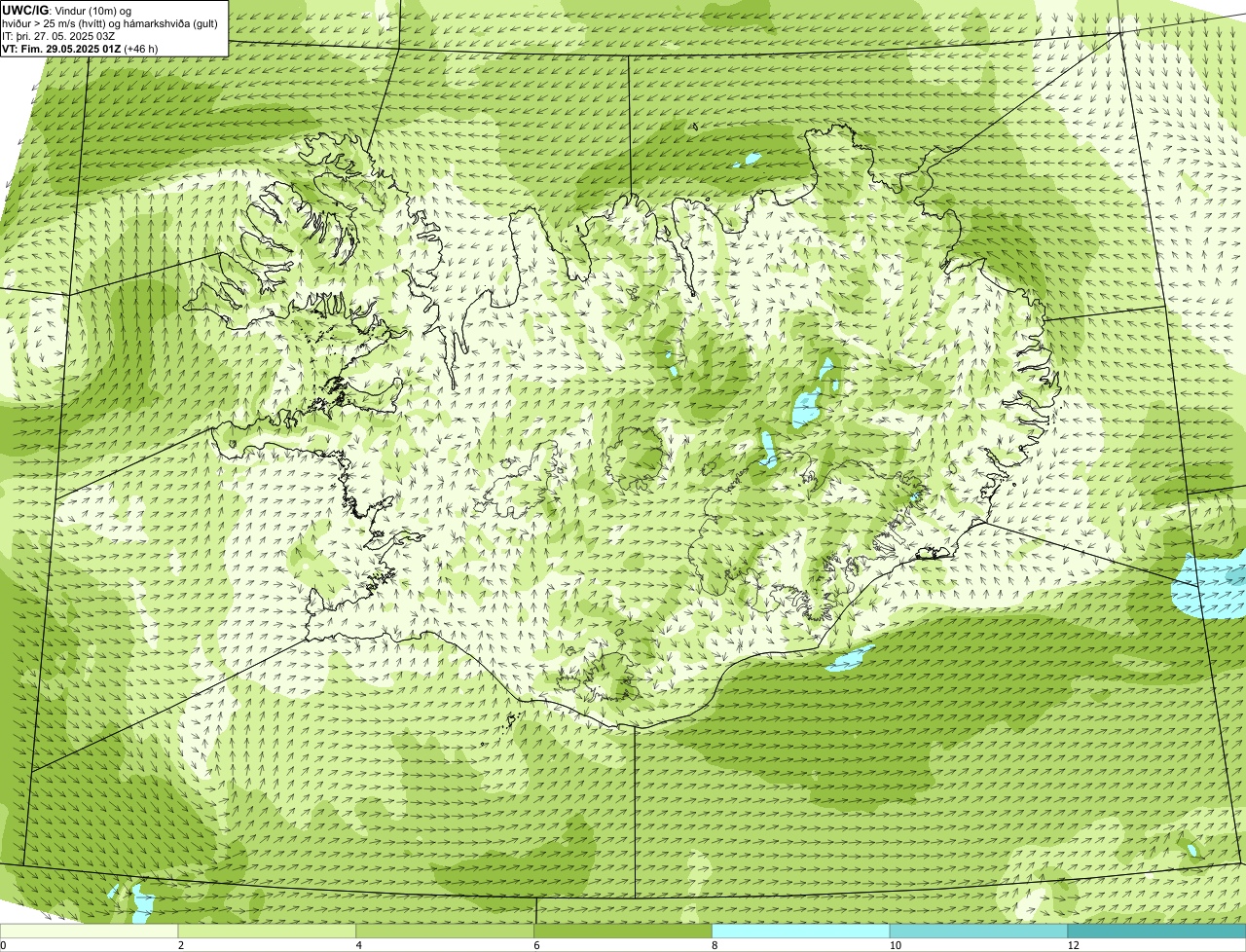Click the legend label '8'
Image resolution: width=1246 pixels, height=952 pixels.
715,945
